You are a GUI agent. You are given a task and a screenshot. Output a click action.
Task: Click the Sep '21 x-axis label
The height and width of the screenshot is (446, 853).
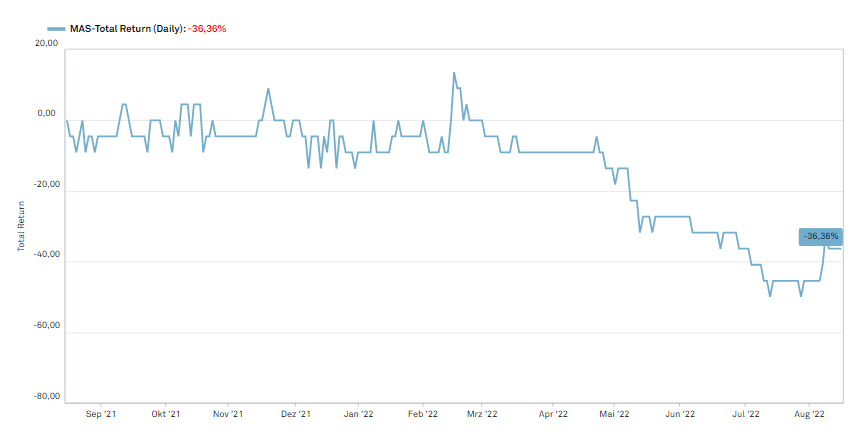(101, 414)
